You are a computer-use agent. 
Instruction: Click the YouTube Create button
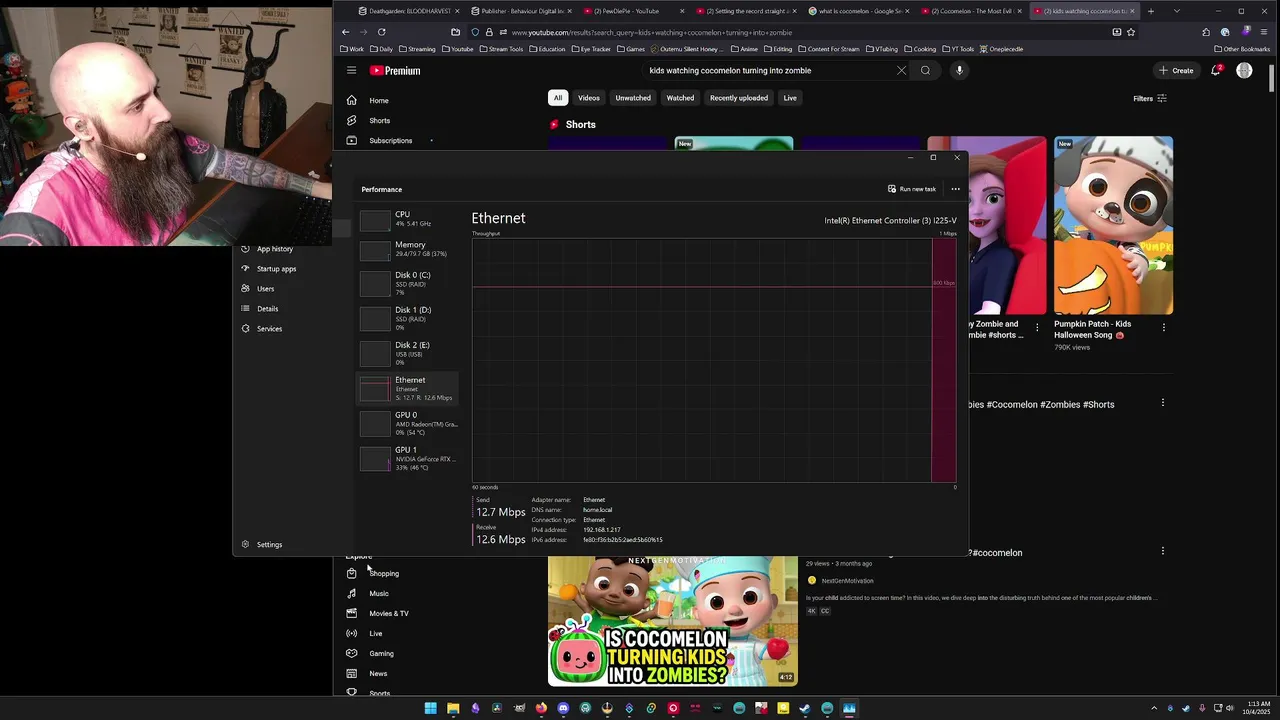[1176, 70]
